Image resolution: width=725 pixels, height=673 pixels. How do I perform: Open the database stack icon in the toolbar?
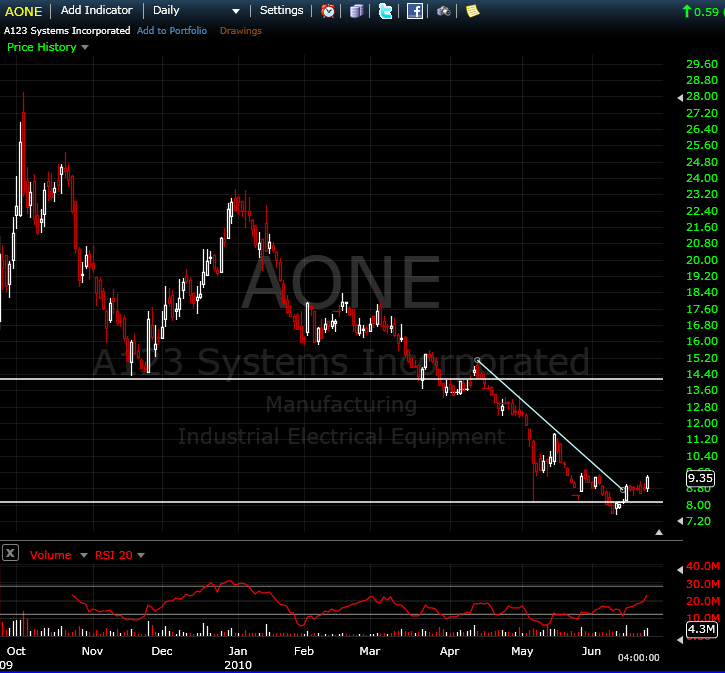[x=356, y=11]
